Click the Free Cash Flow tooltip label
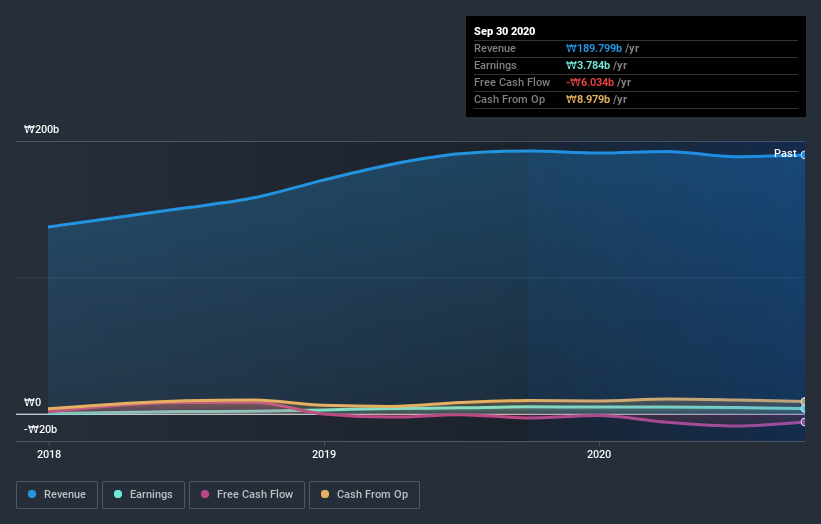This screenshot has width=821, height=524. [512, 83]
